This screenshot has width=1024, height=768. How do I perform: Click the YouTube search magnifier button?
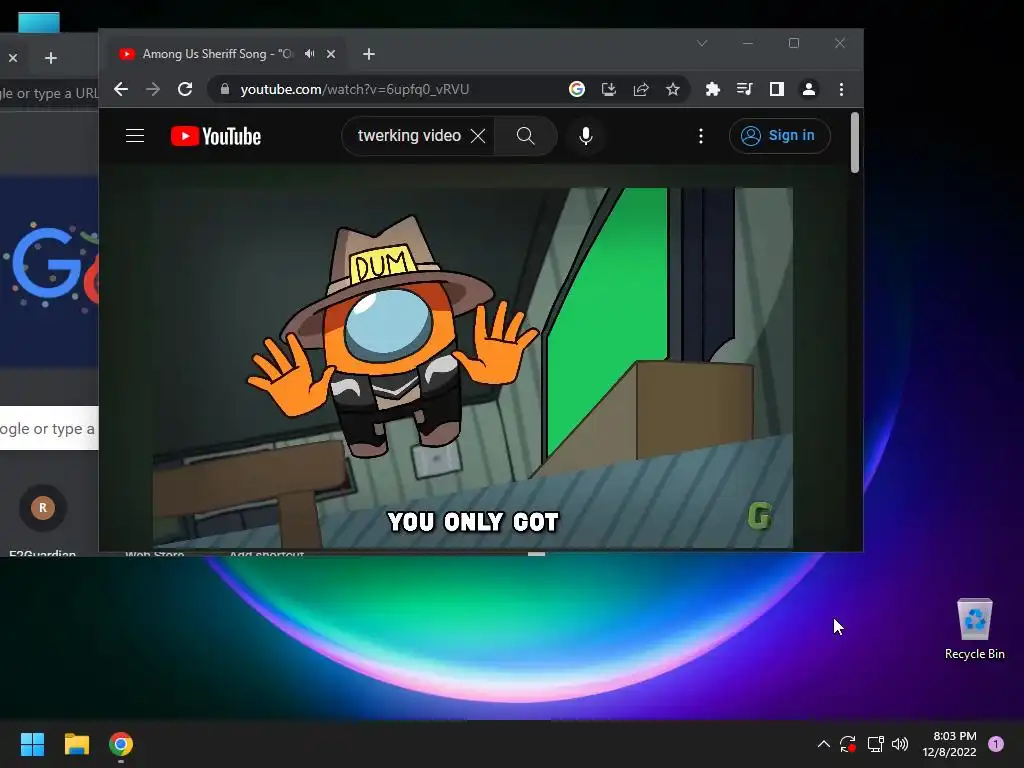click(x=526, y=136)
